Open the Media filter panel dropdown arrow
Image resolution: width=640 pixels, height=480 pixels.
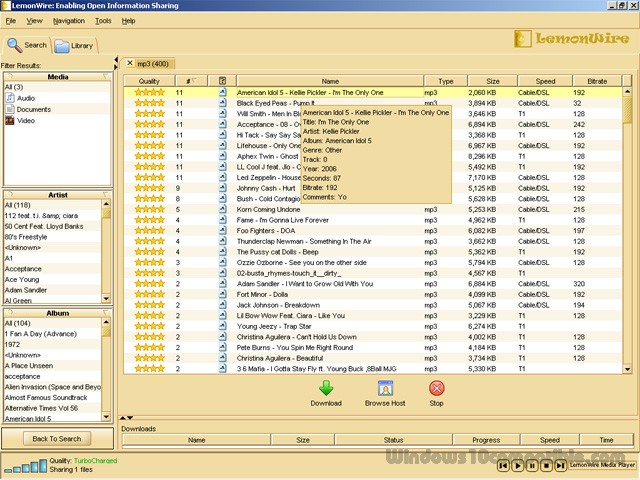[x=106, y=76]
